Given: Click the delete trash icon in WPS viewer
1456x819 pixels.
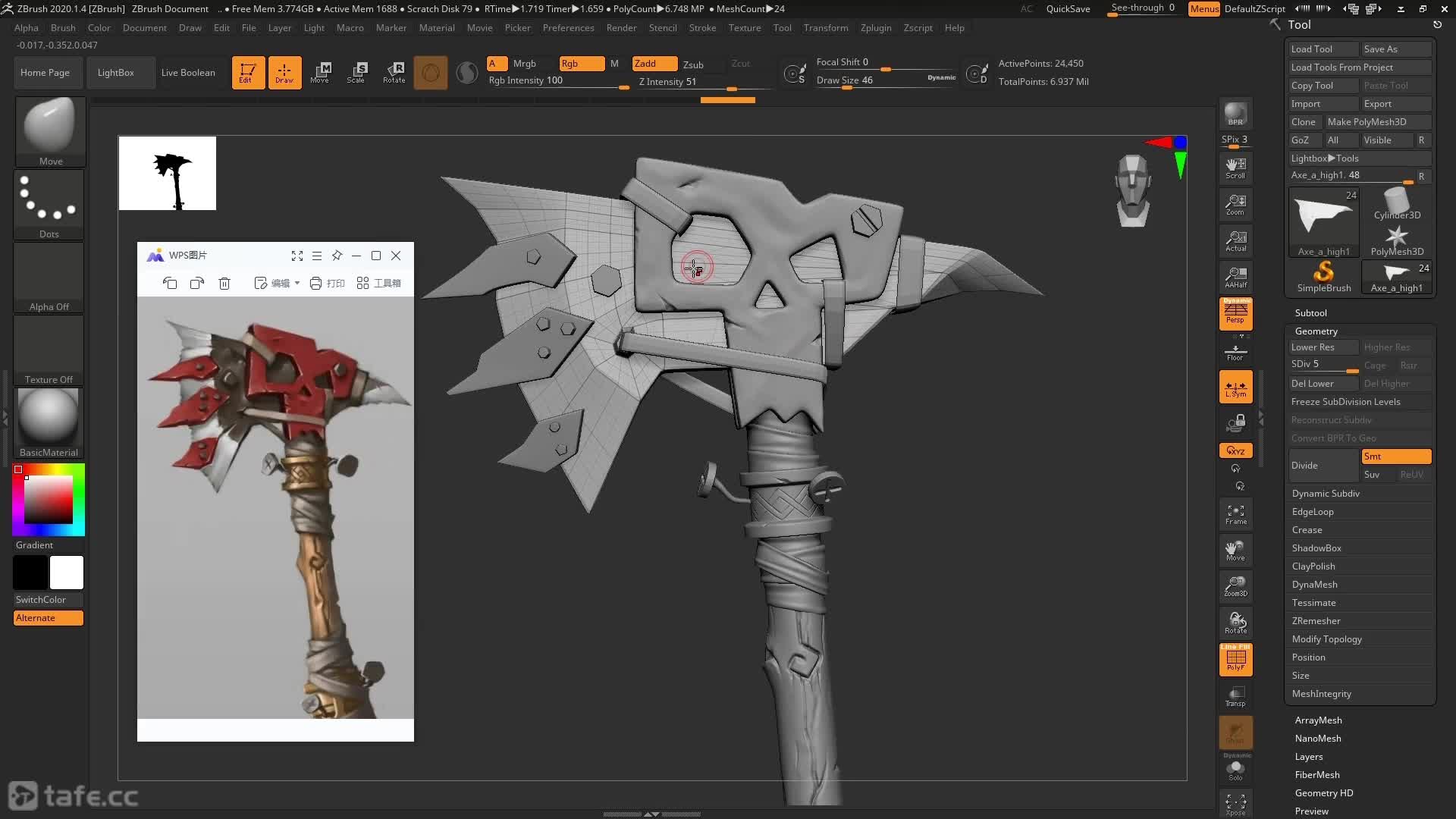Looking at the screenshot, I should click(224, 283).
